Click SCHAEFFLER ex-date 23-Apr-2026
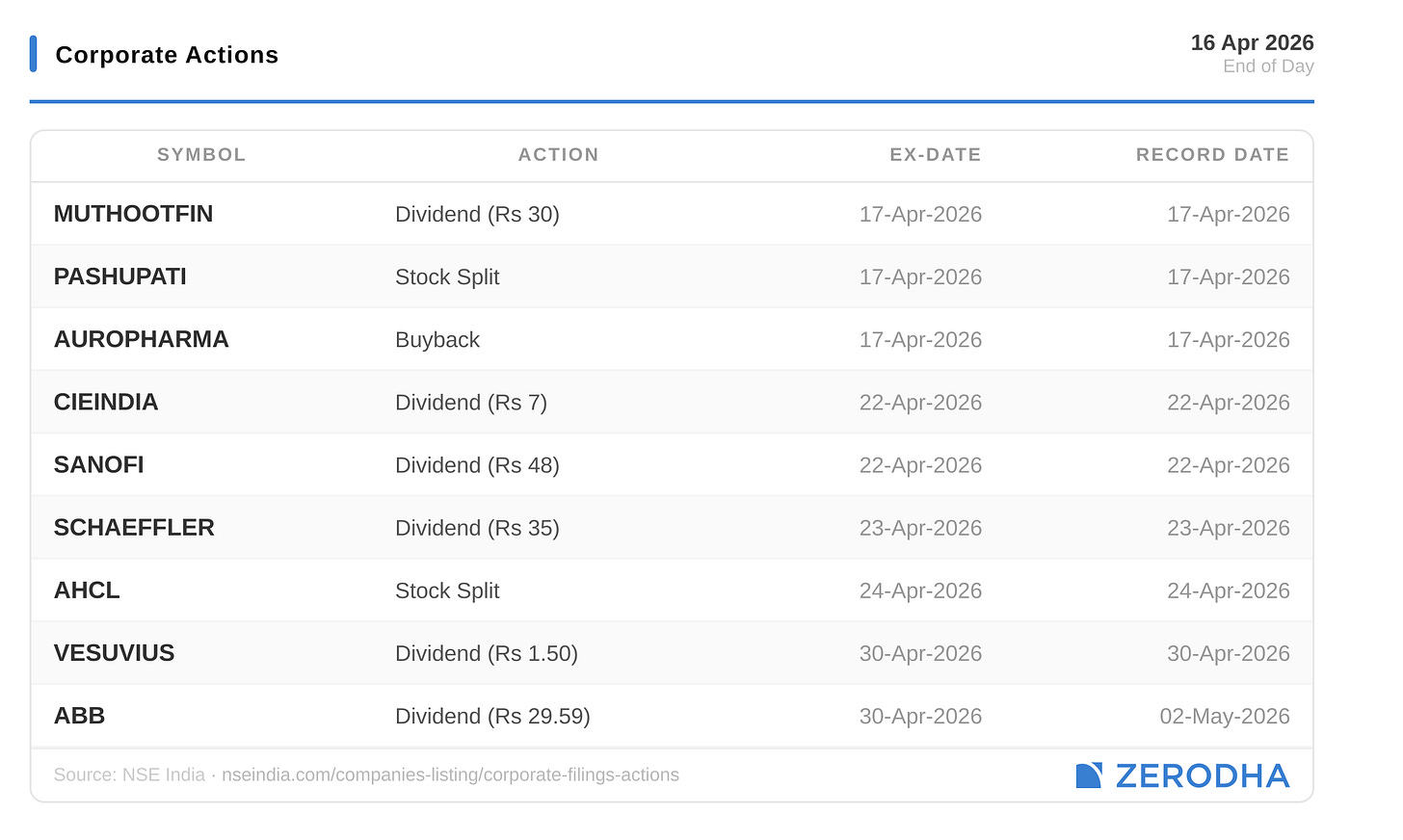Viewport: 1403px width, 840px height. (920, 528)
